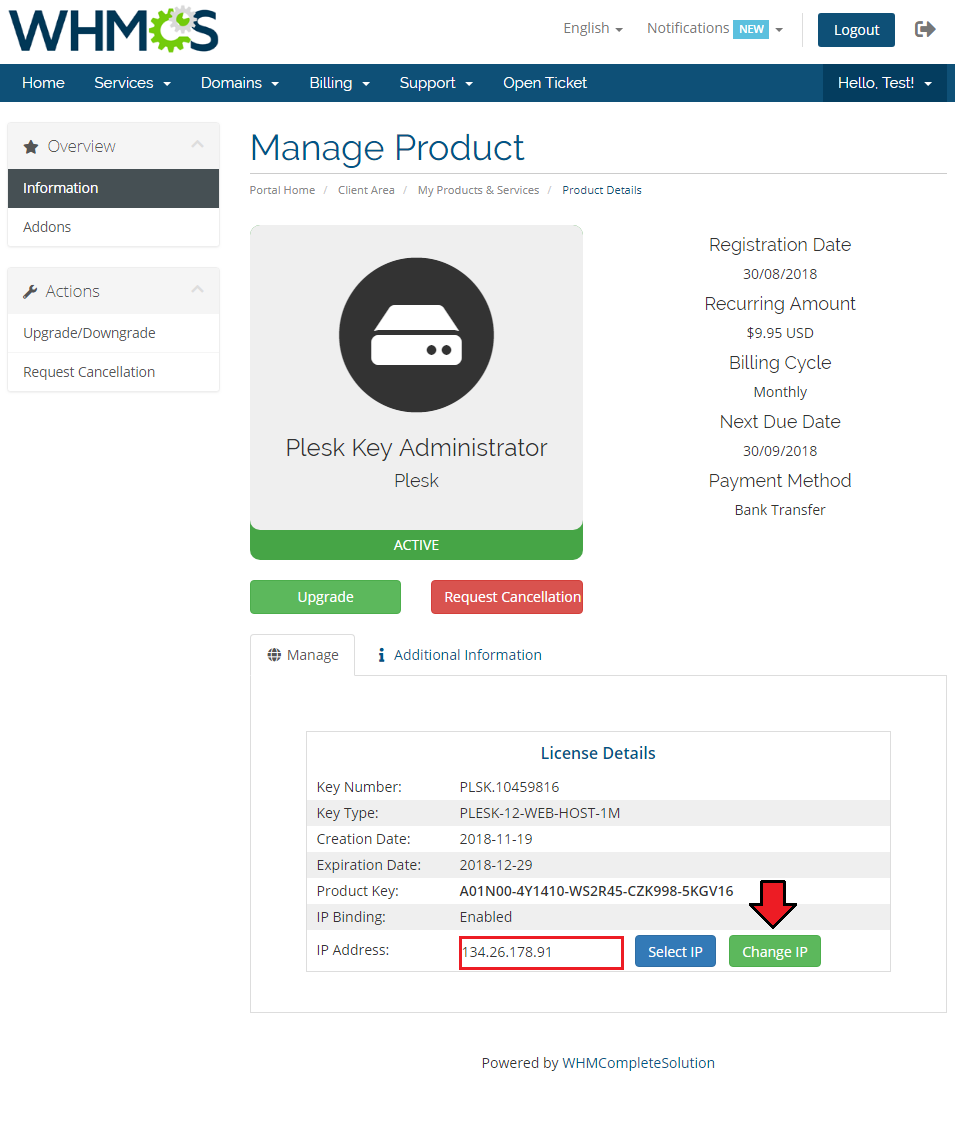Click the product key A01N00-4Y1410-WS2R45-CZK998-5KGV16
Viewport: 955px width, 1127px height.
596,891
